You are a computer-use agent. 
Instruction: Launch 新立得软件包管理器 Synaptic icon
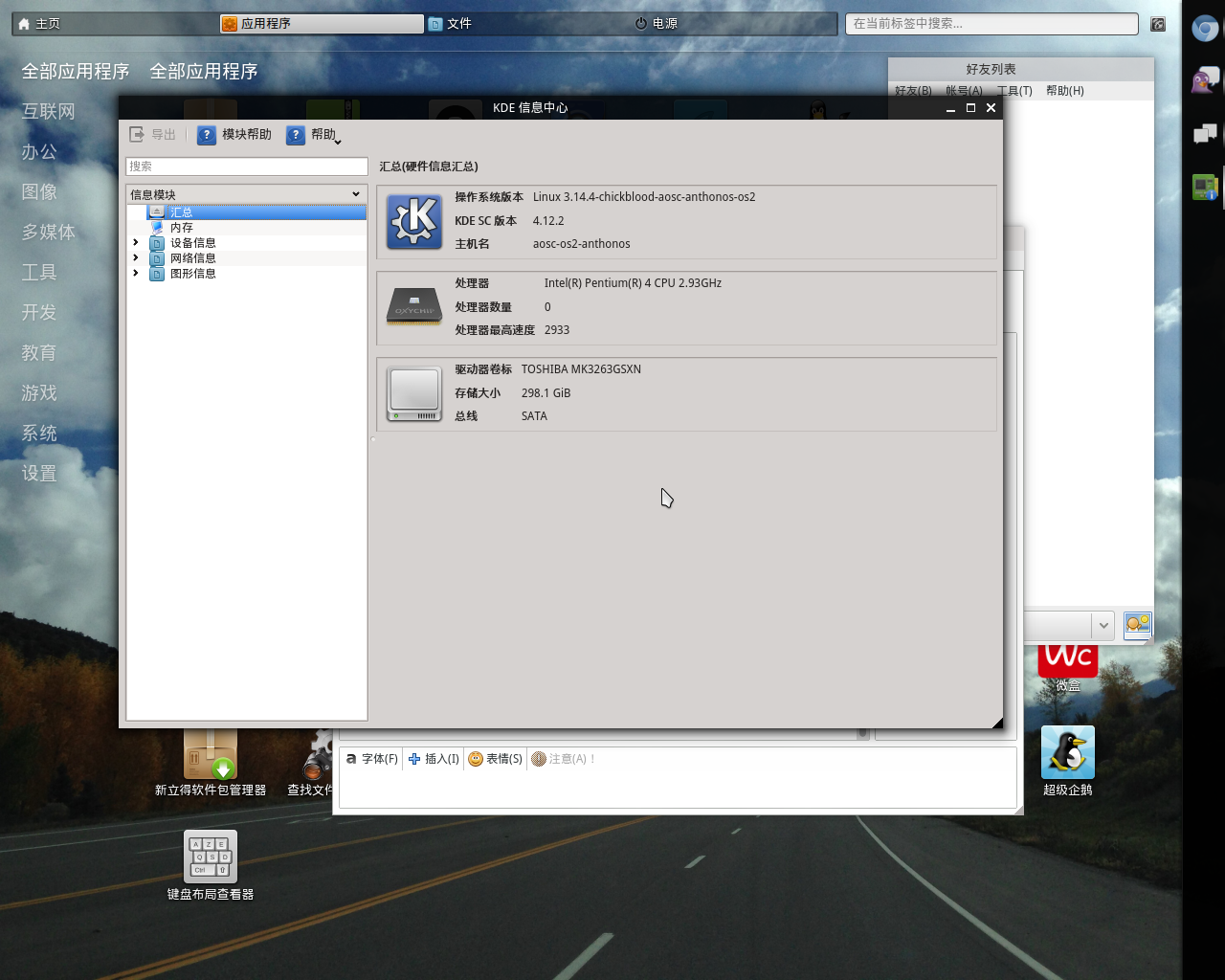[x=211, y=763]
